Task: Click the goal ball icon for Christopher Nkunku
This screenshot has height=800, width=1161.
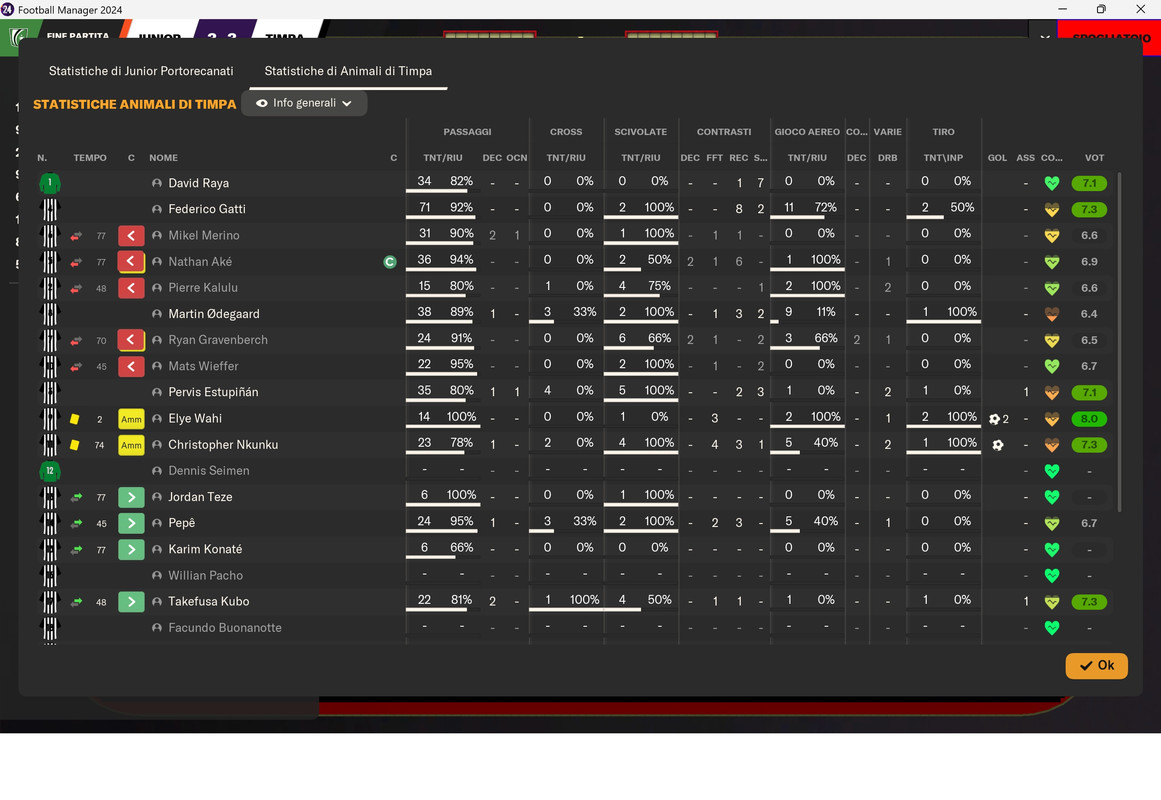Action: (998, 444)
